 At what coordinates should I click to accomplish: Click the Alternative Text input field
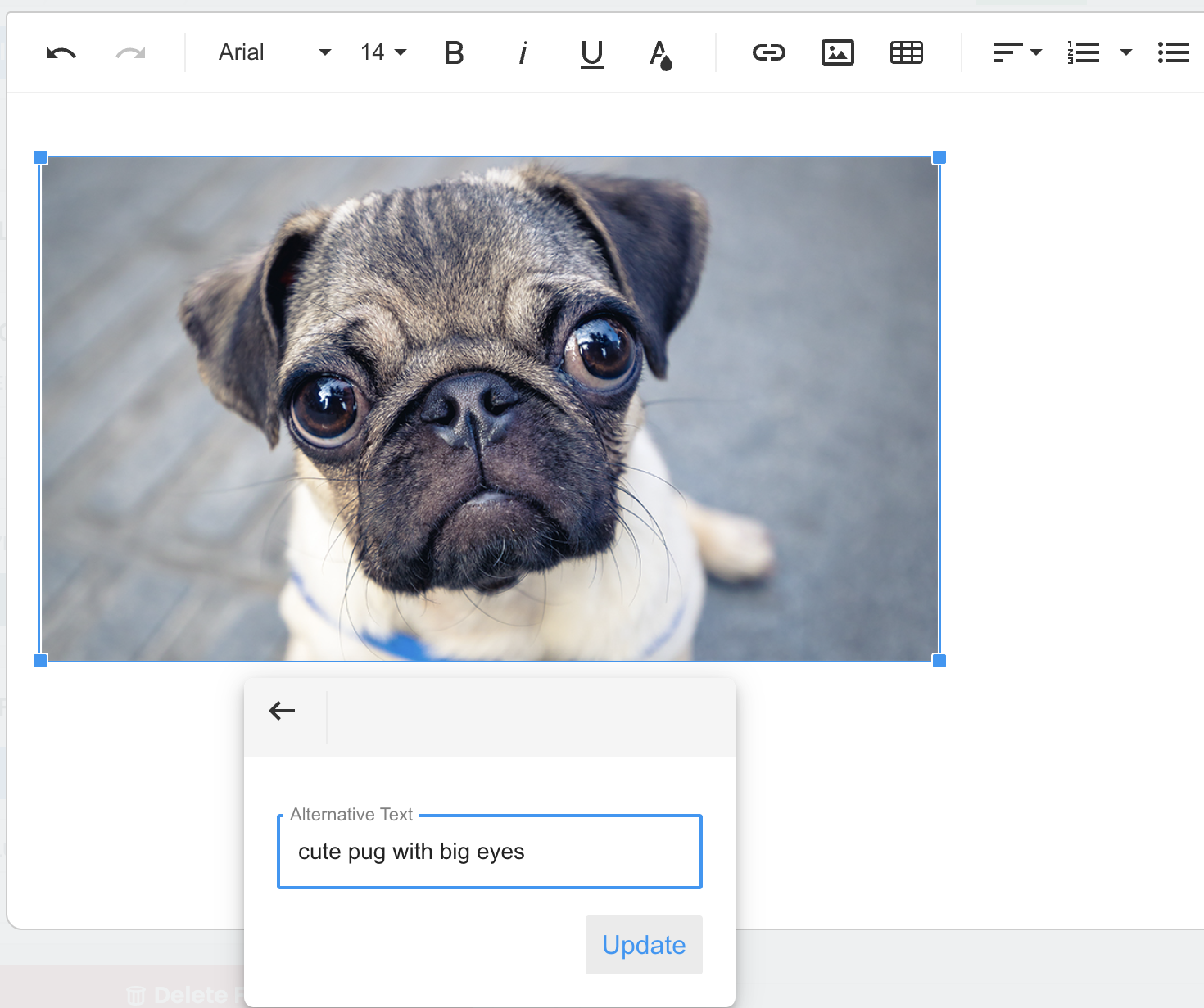click(490, 852)
